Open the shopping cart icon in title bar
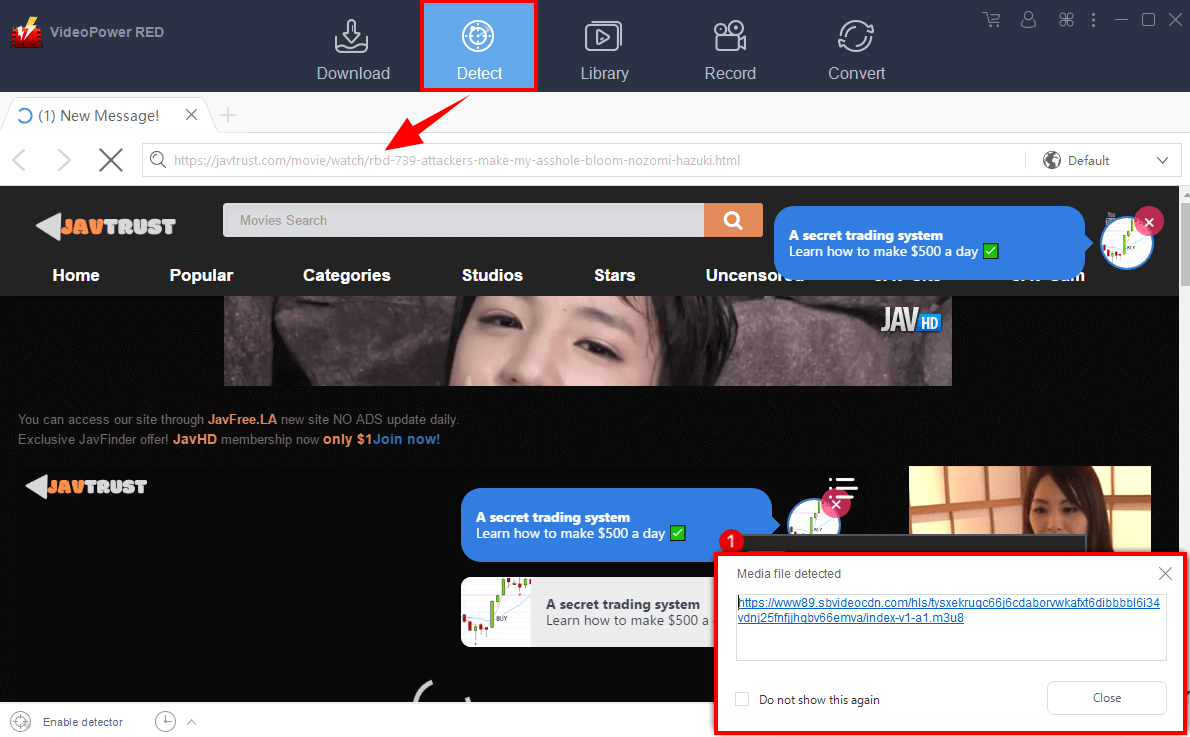Viewport: 1190px width, 737px height. coord(991,20)
